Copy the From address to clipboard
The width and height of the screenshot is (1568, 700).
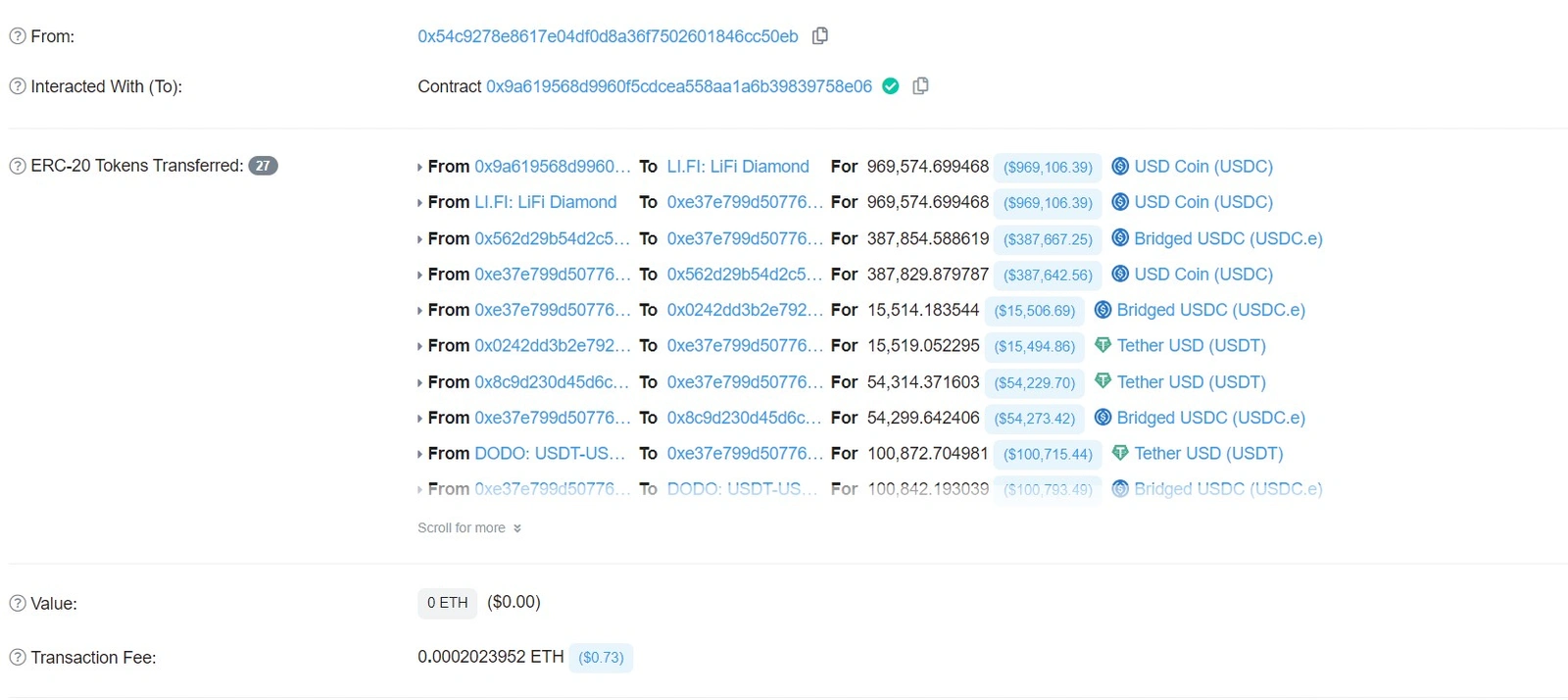(x=820, y=36)
